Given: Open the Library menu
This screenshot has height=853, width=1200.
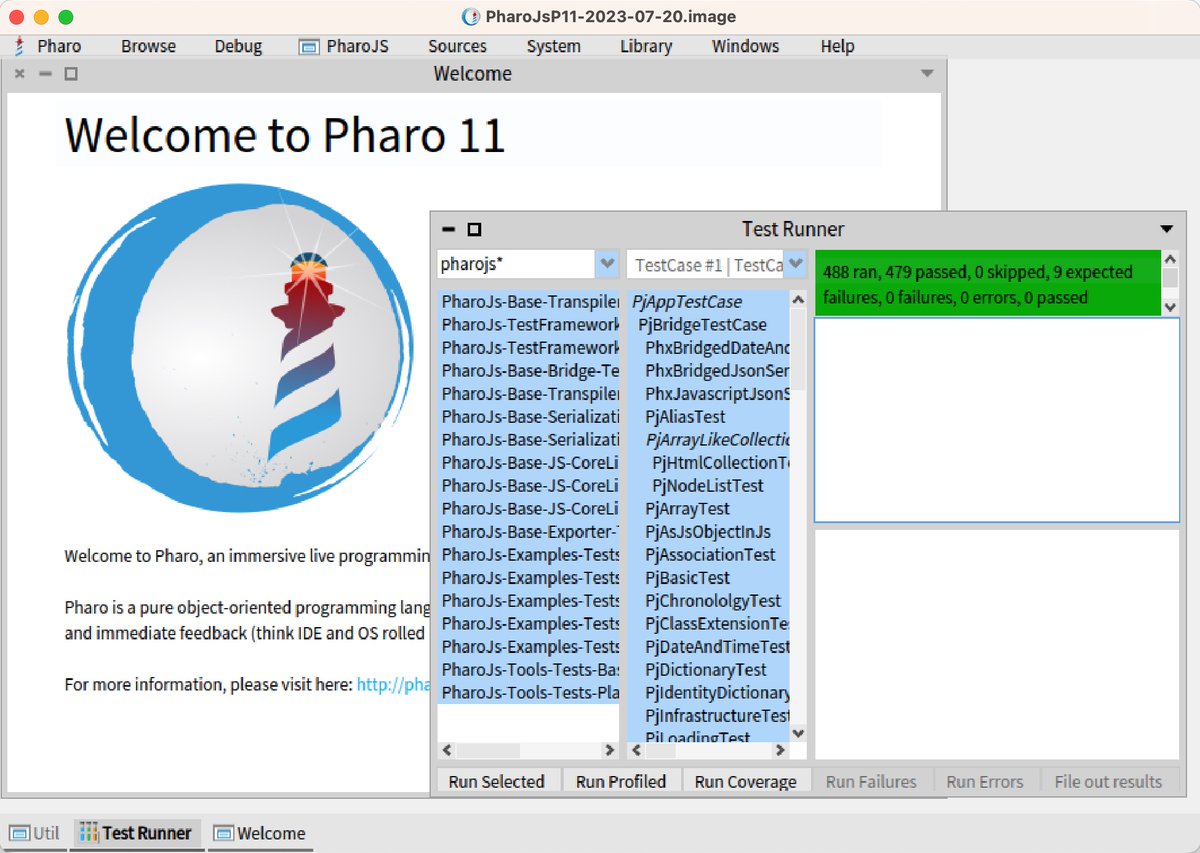Looking at the screenshot, I should 646,46.
